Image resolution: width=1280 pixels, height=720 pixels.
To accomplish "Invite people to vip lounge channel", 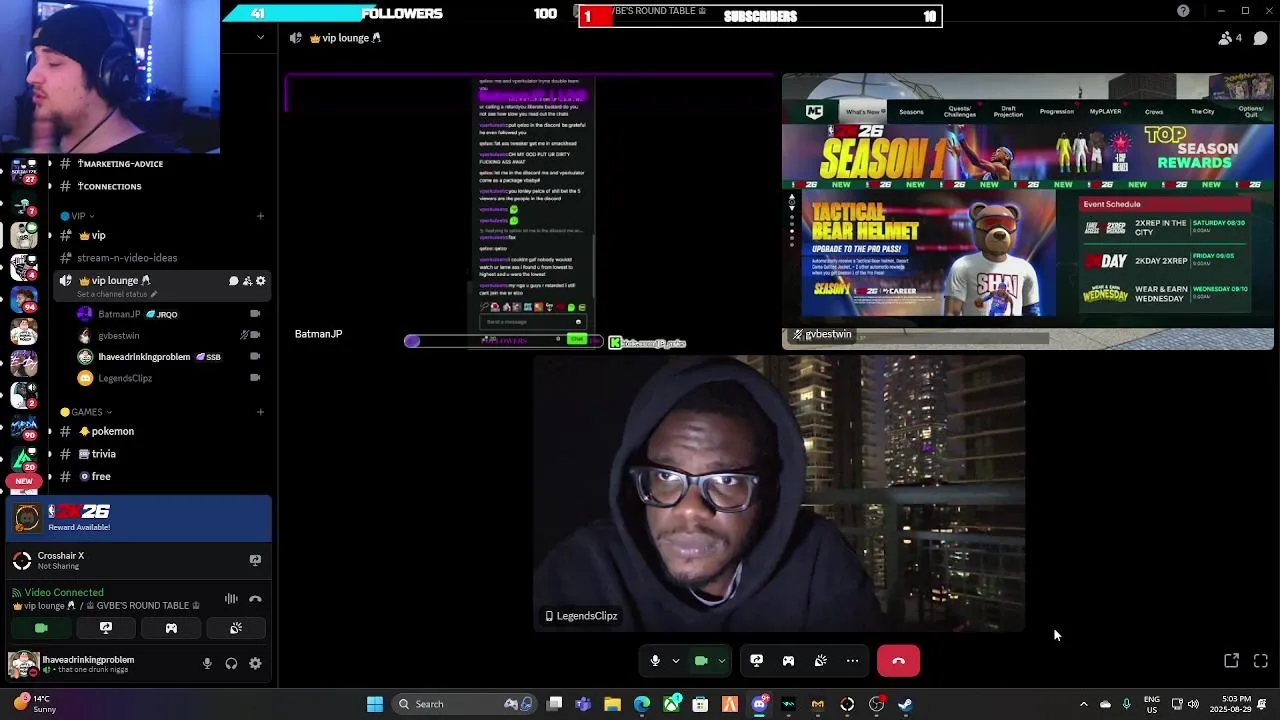I will click(x=247, y=281).
